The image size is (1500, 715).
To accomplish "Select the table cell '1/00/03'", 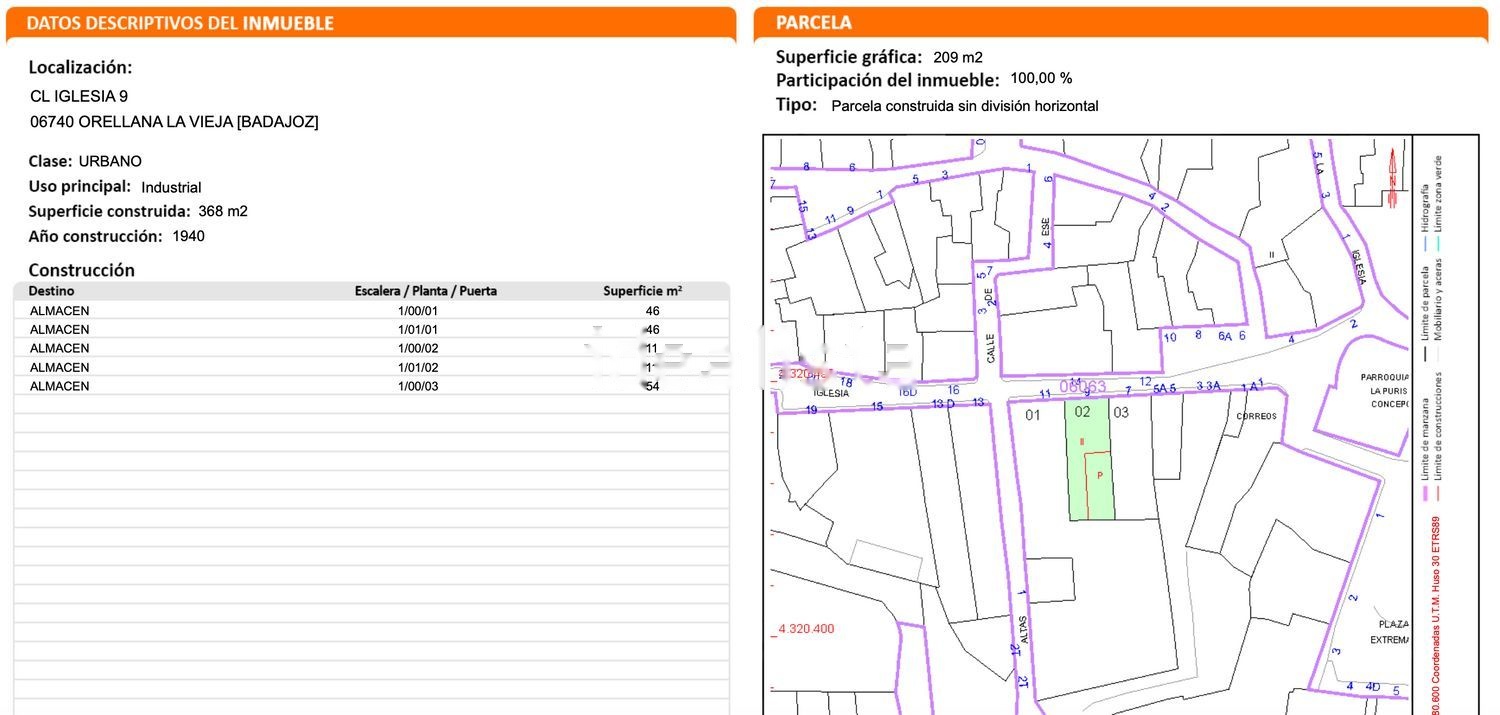I will pos(418,386).
